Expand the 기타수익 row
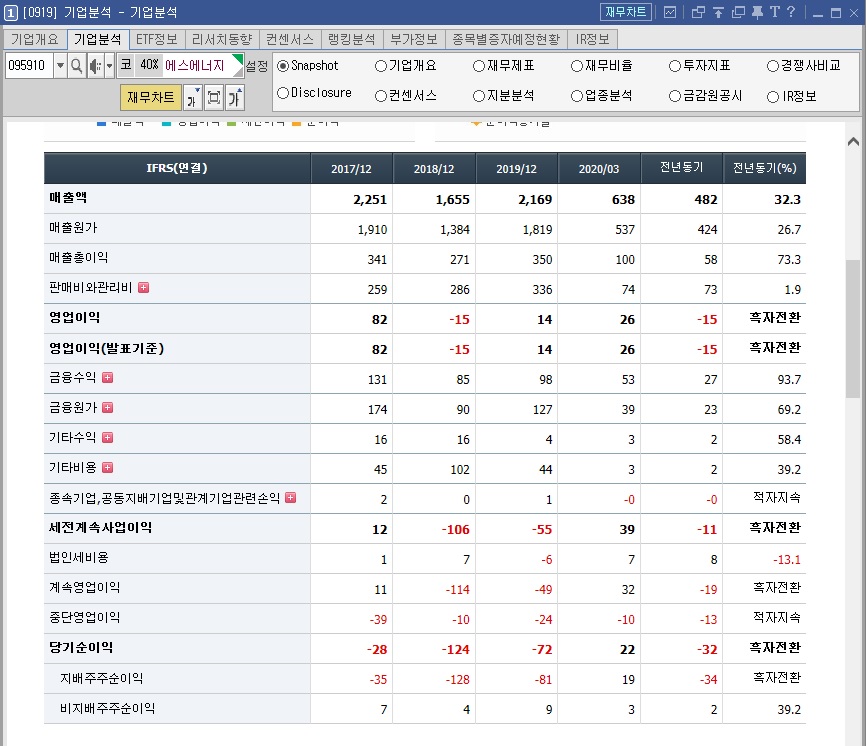The image size is (866, 746). pyautogui.click(x=108, y=437)
